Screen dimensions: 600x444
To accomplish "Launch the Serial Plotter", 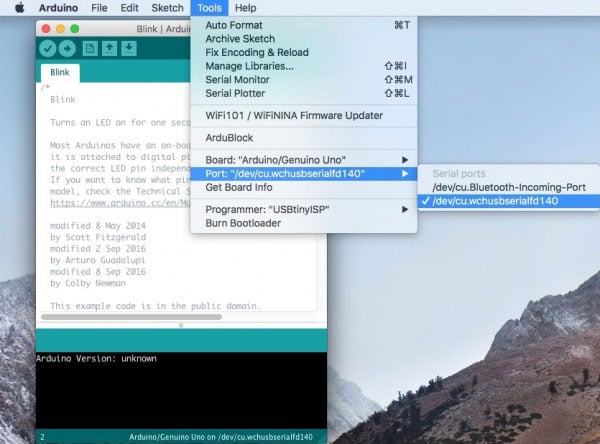I will pyautogui.click(x=304, y=93).
